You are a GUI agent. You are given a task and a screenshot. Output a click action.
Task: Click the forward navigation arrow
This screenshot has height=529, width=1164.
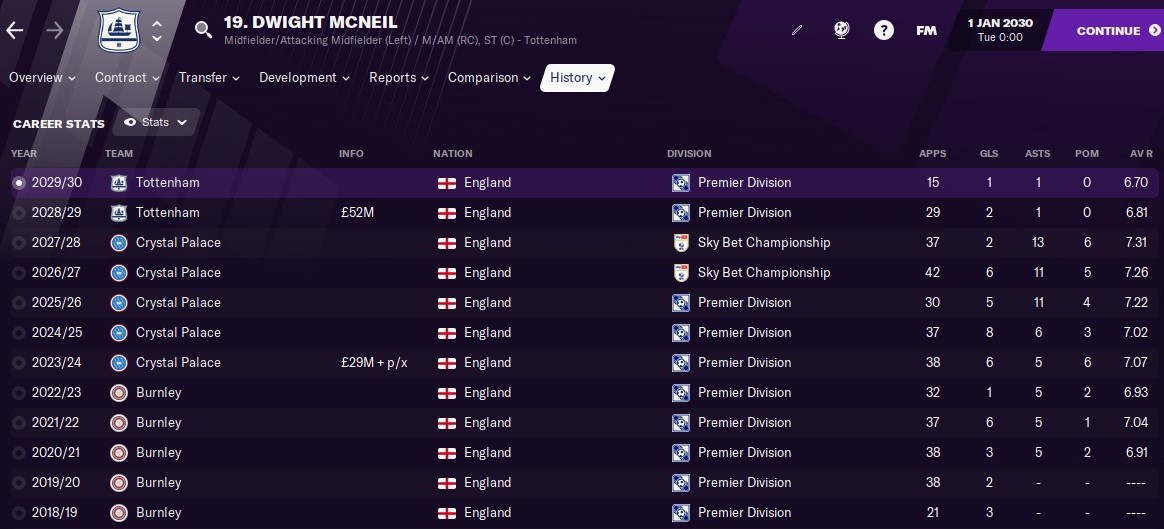click(55, 31)
